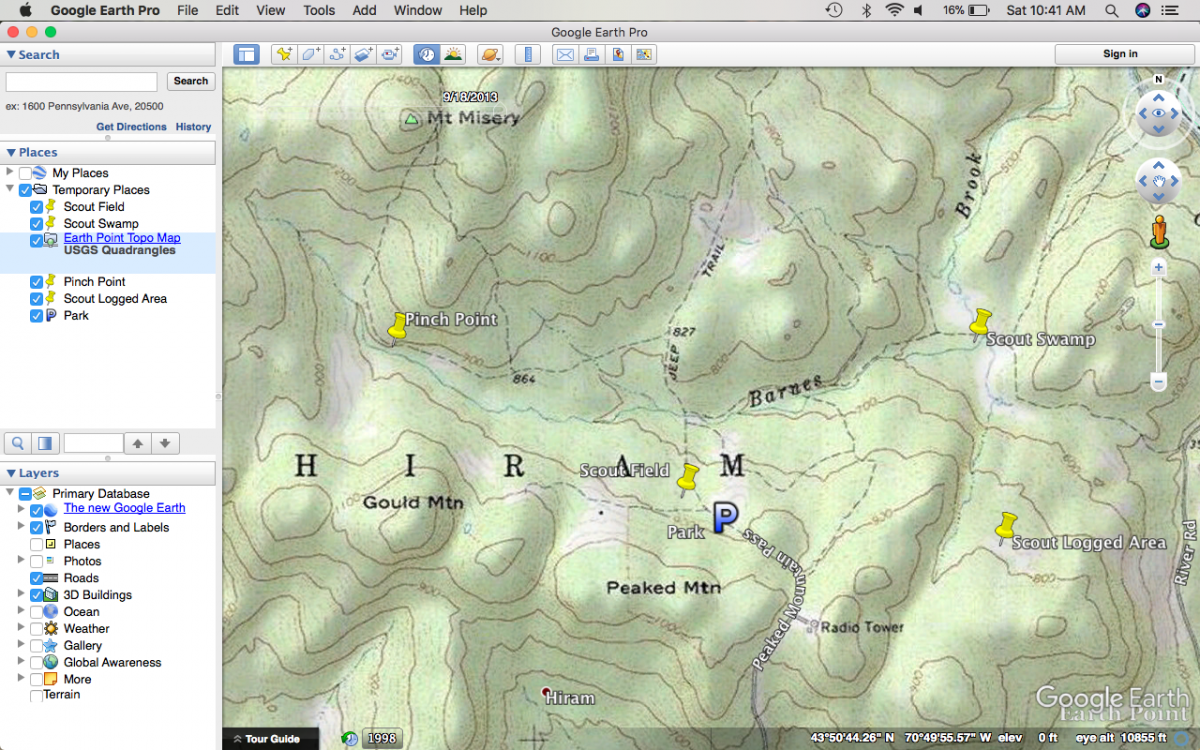Uncheck the Earth Point Topo Map checkbox
Viewport: 1200px width, 750px height.
coord(37,241)
